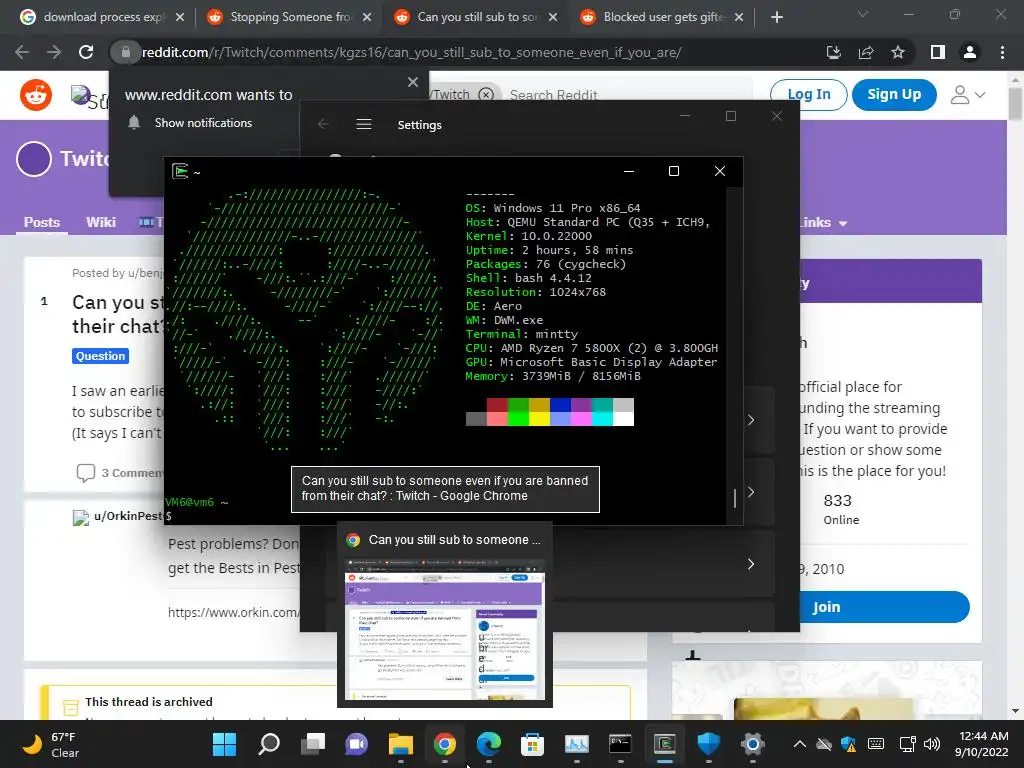Open Windows Security shield in the taskbar
Viewport: 1024px width, 768px height.
[709, 744]
